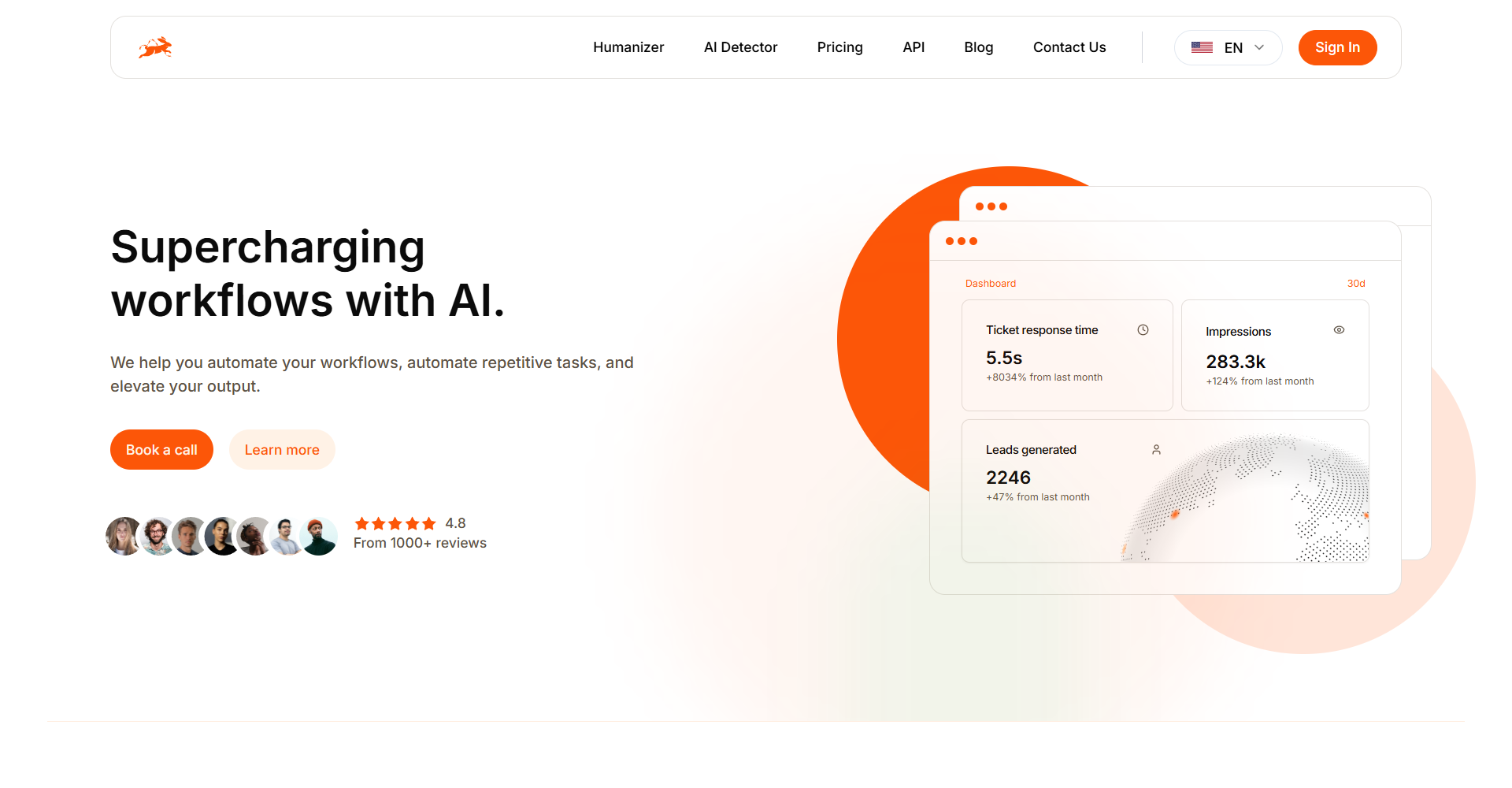The image size is (1512, 788).
Task: Click the eye icon on Impressions card
Action: [1339, 330]
